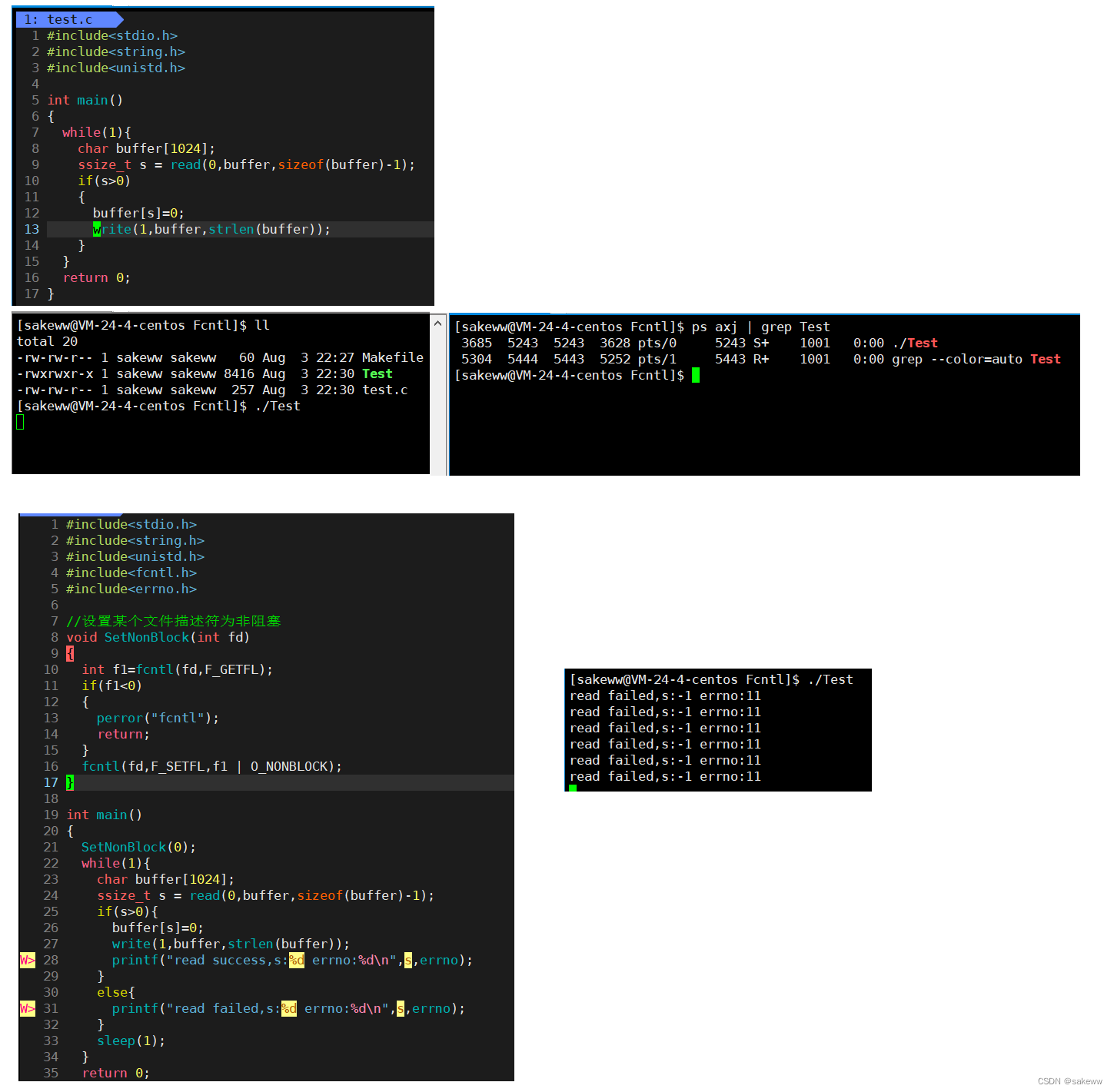Click PID 5304 in the ps output

477,359
